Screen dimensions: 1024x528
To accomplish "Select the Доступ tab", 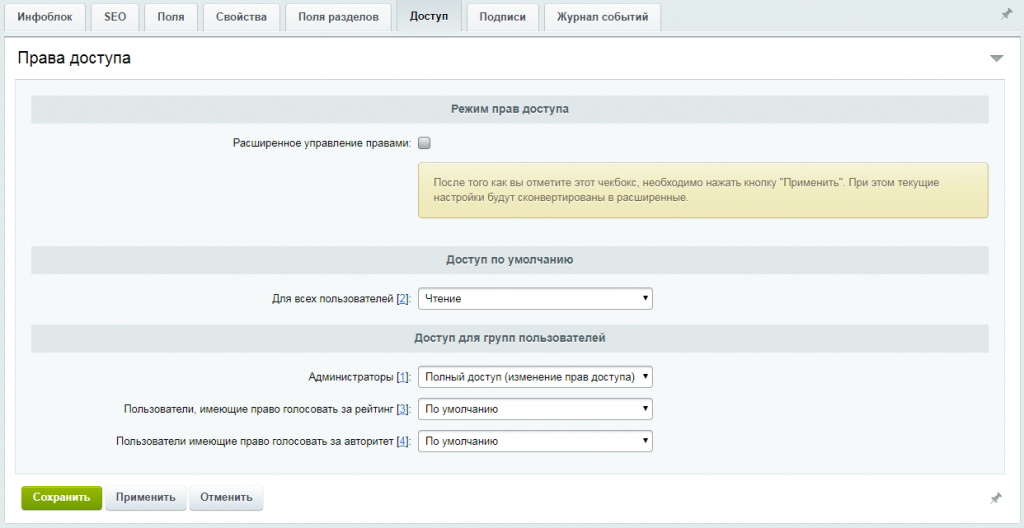I will click(429, 16).
